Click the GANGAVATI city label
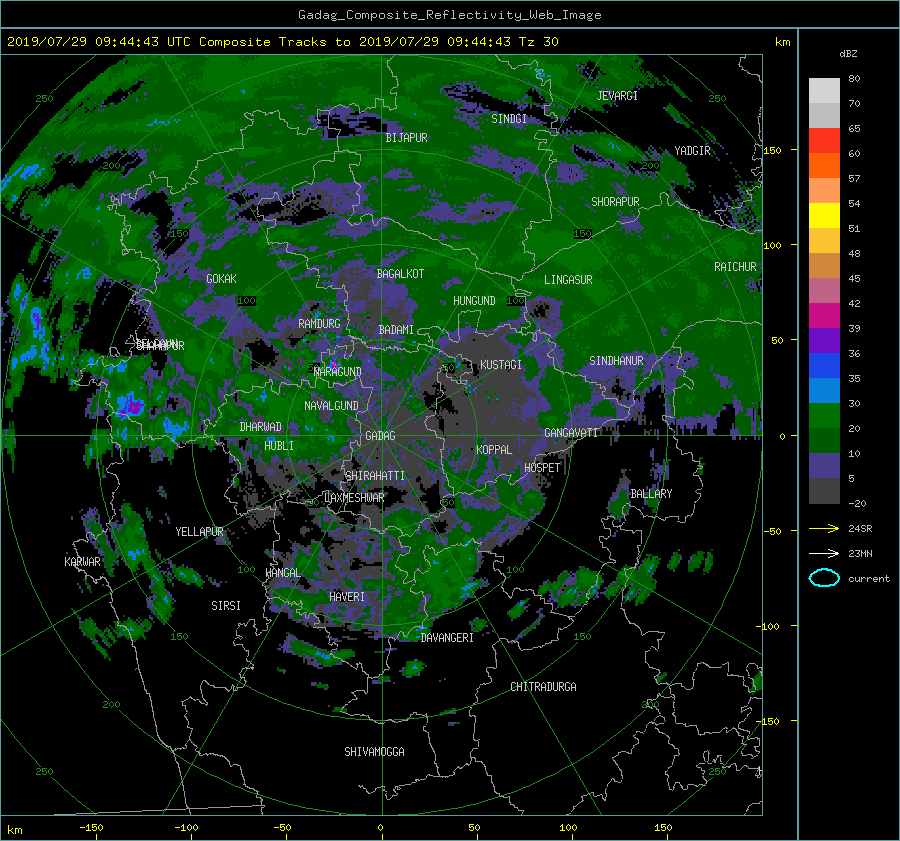 pyautogui.click(x=571, y=432)
